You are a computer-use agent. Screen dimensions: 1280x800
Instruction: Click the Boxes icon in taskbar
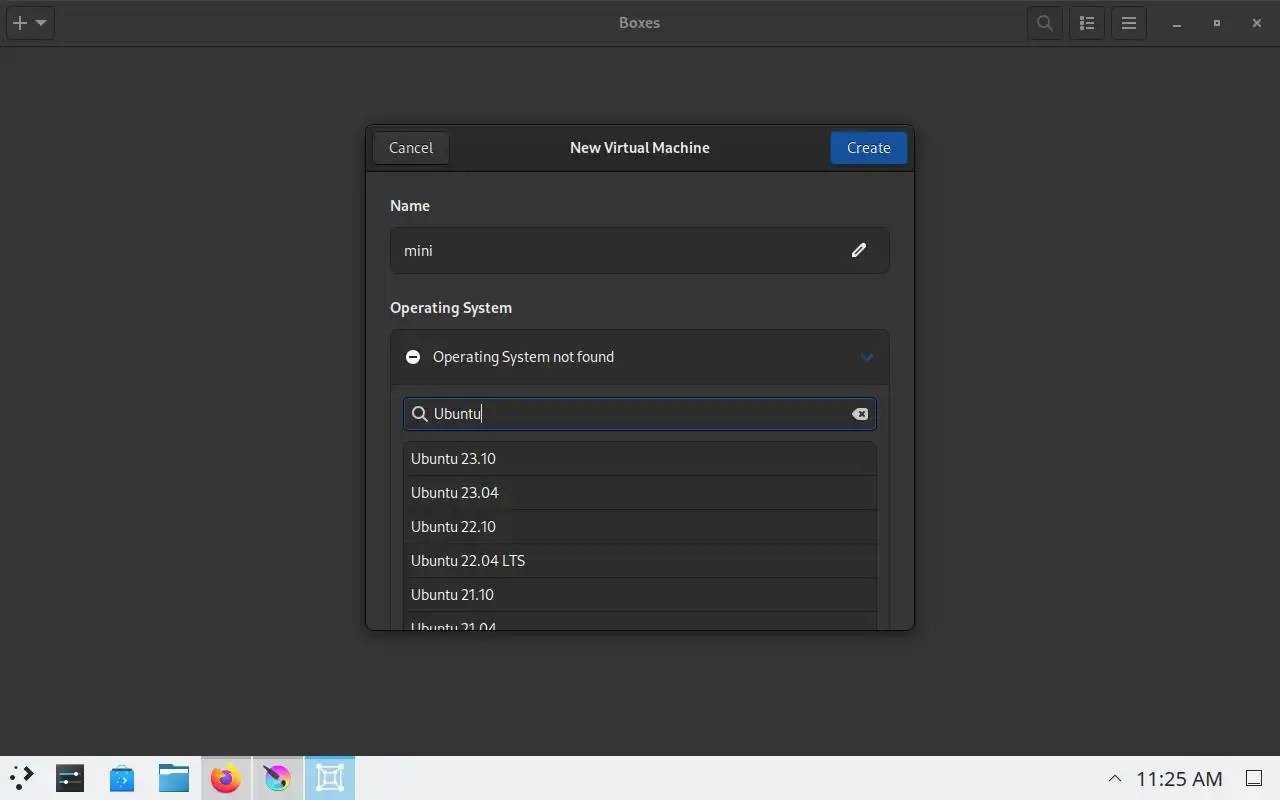(330, 778)
